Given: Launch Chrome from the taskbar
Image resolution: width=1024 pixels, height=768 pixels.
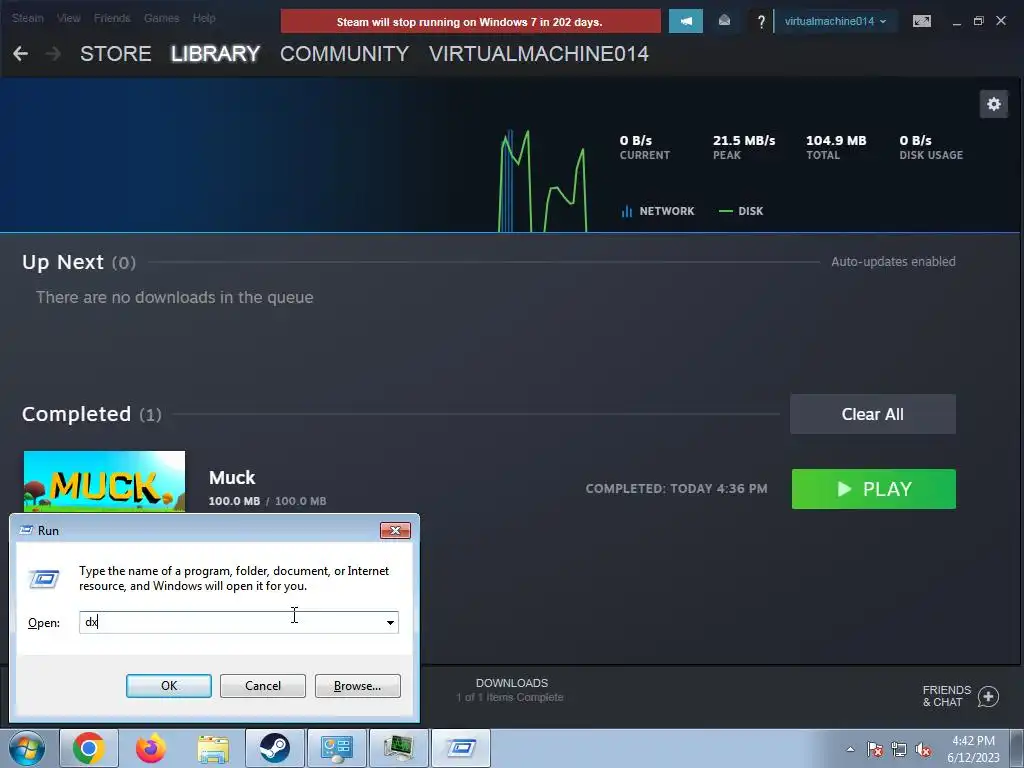Looking at the screenshot, I should [89, 748].
